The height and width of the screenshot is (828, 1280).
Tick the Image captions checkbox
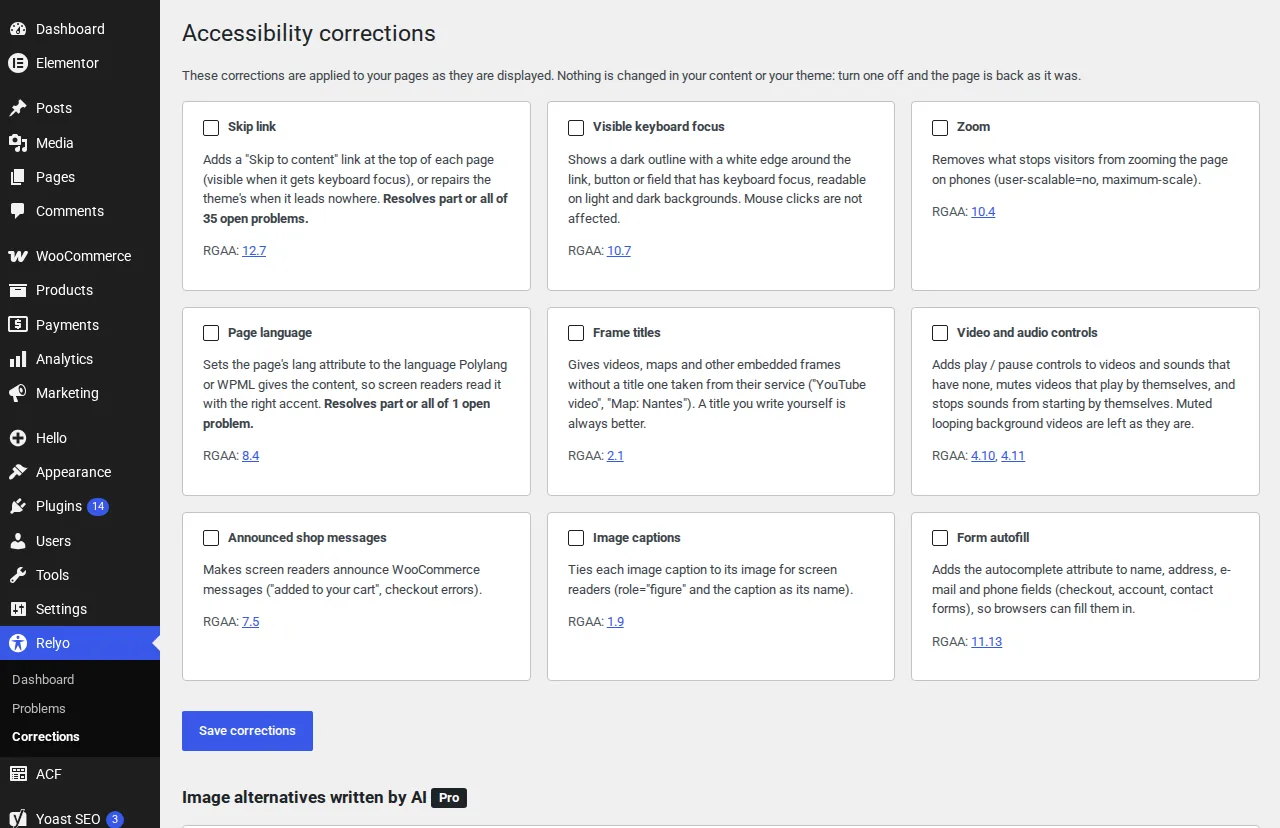coord(576,538)
